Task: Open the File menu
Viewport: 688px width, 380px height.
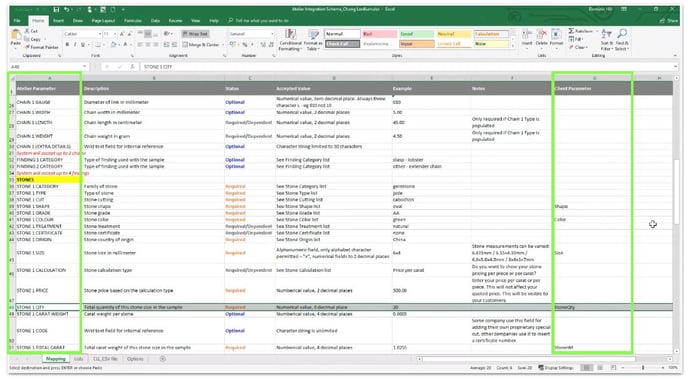Action: pyautogui.click(x=17, y=21)
